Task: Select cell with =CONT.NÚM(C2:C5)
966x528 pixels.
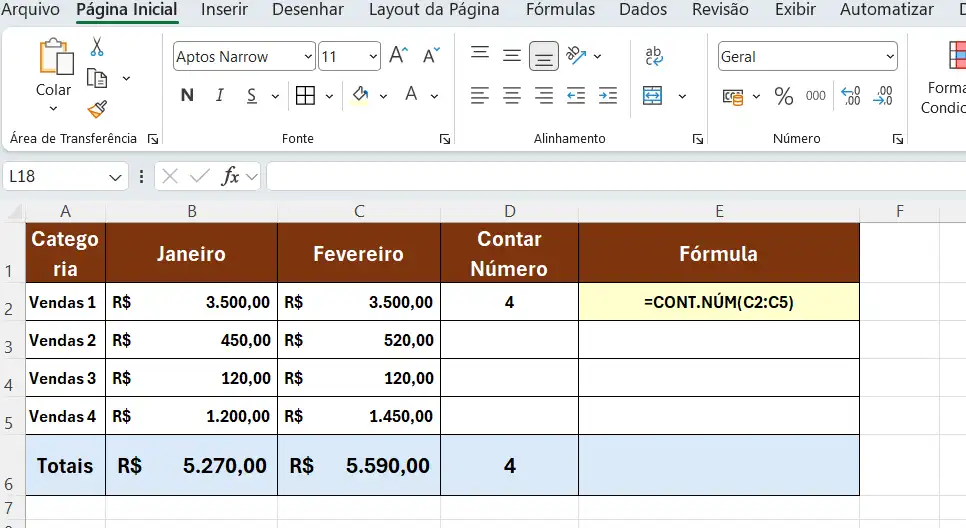Action: (719, 302)
